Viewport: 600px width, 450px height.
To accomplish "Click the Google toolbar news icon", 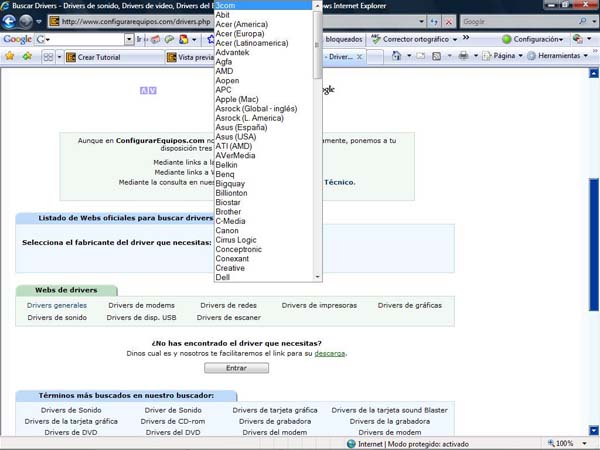I will 155,39.
